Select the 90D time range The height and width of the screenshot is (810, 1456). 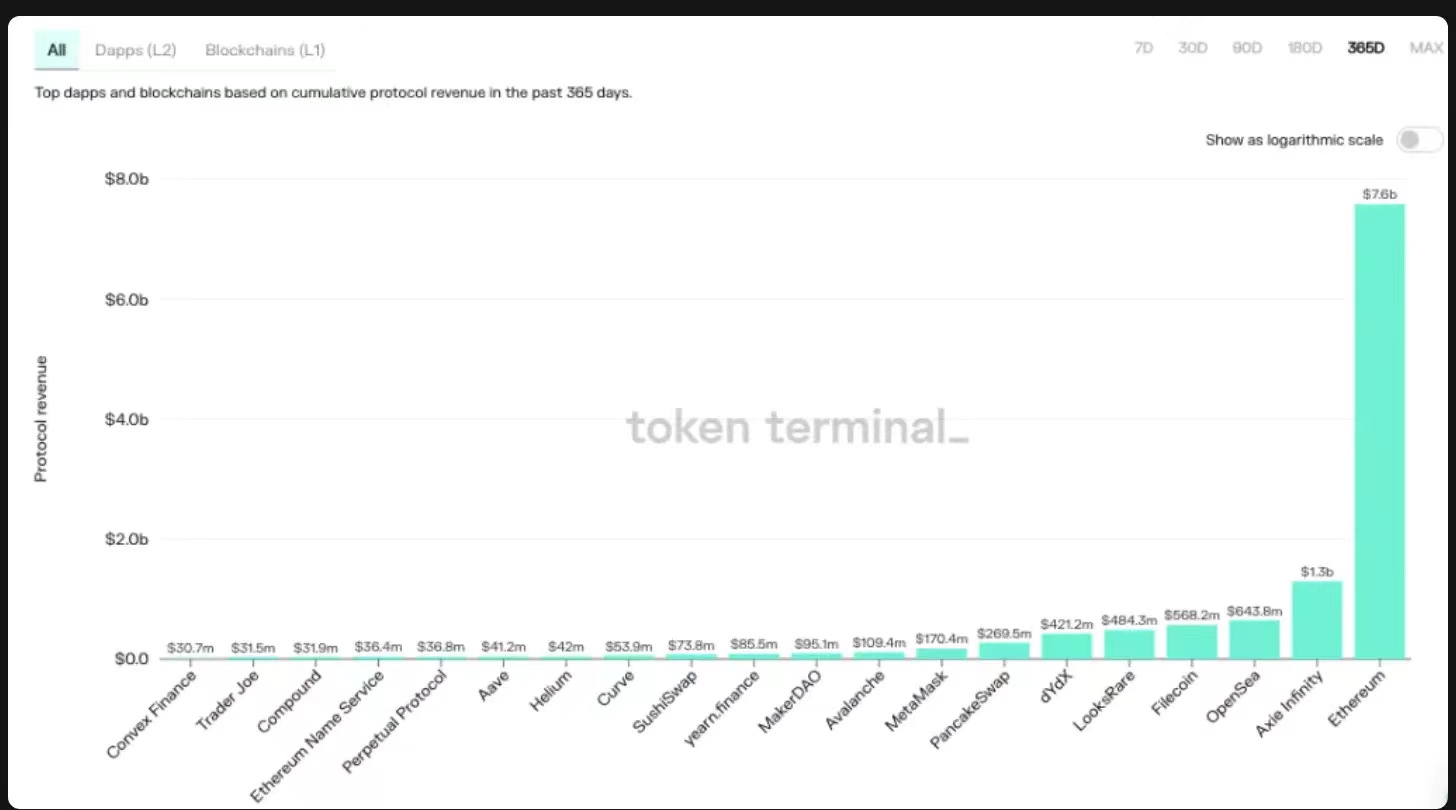pos(1247,48)
